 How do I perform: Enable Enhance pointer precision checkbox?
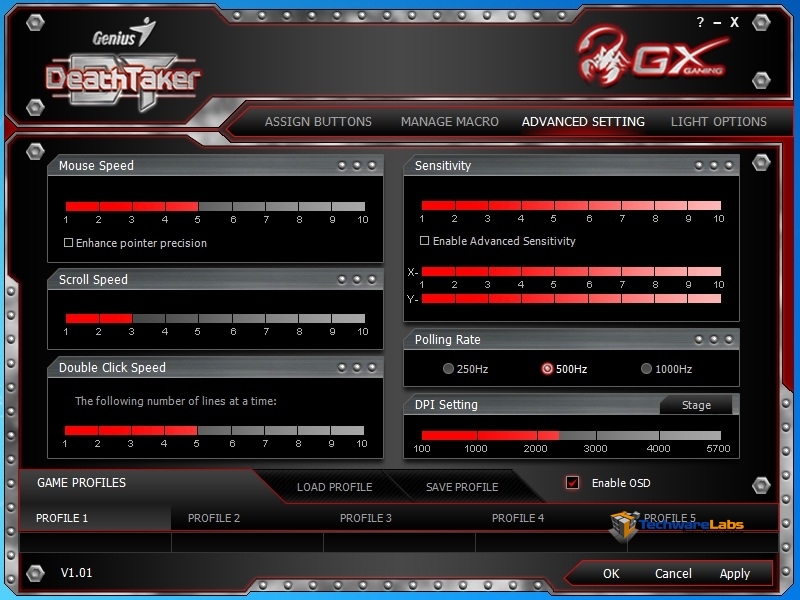tap(68, 242)
